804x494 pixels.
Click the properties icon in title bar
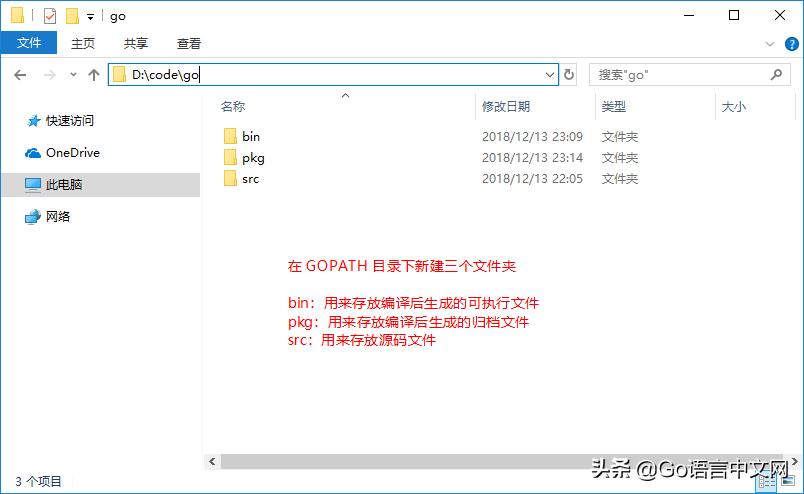coord(50,16)
